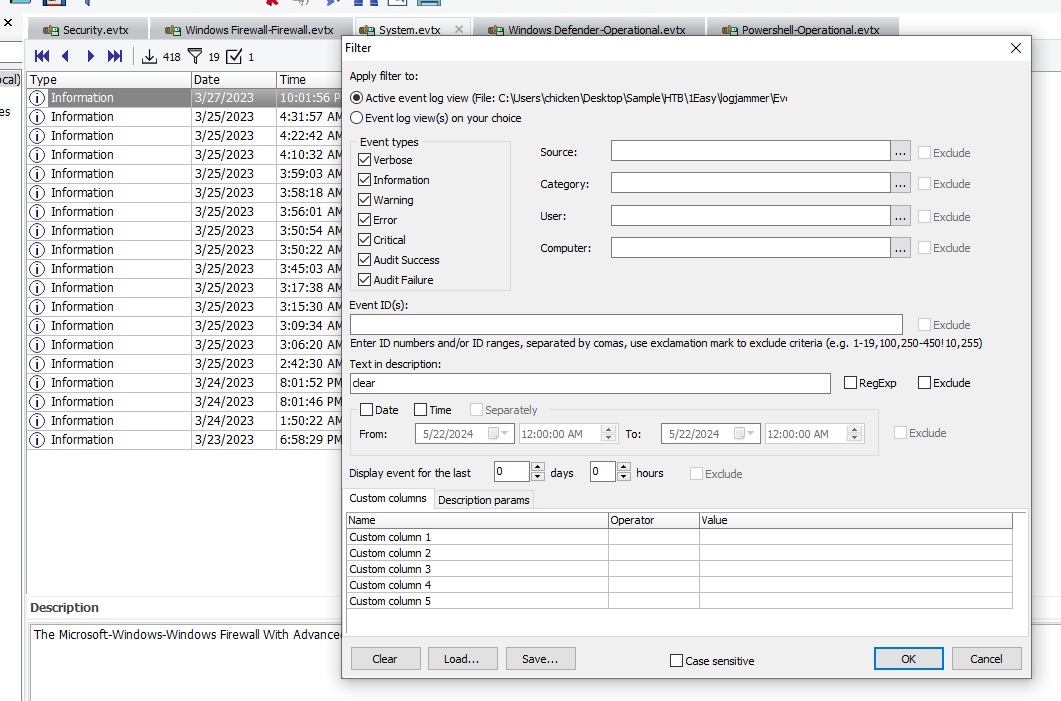Select the 3/23/2023 event row
Viewport: 1061px width, 701px height.
click(185, 439)
